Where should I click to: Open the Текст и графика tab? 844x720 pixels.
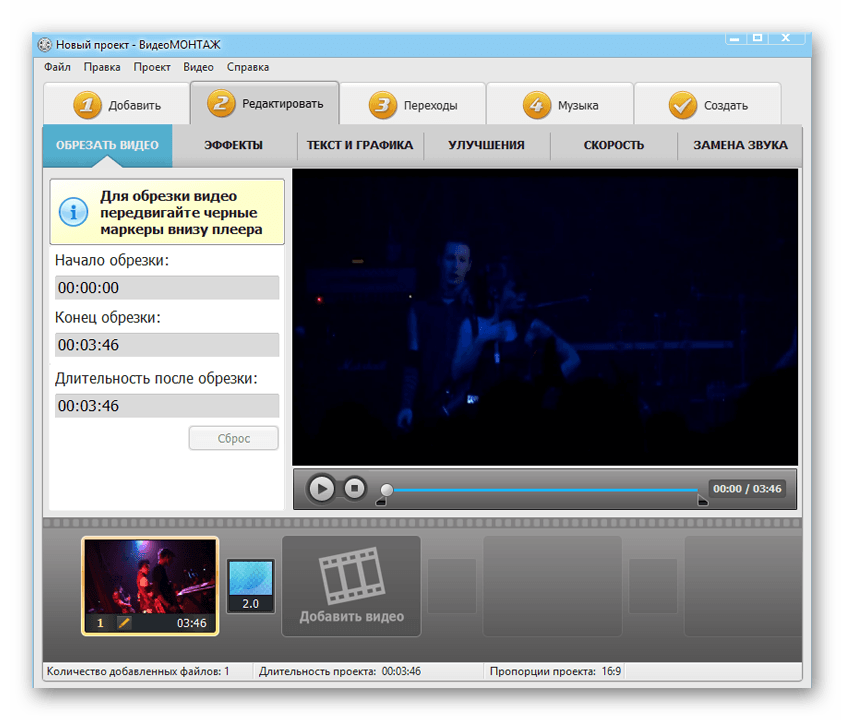point(359,145)
